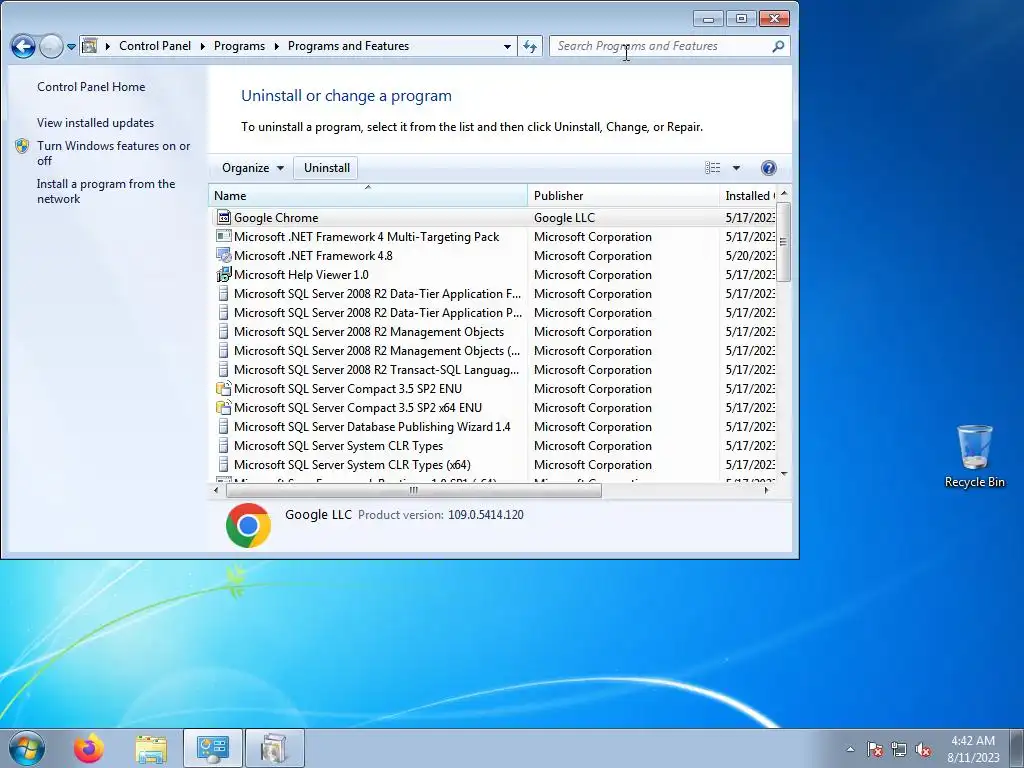The width and height of the screenshot is (1024, 768).
Task: Click the Control Panel taskbar button
Action: click(x=213, y=748)
